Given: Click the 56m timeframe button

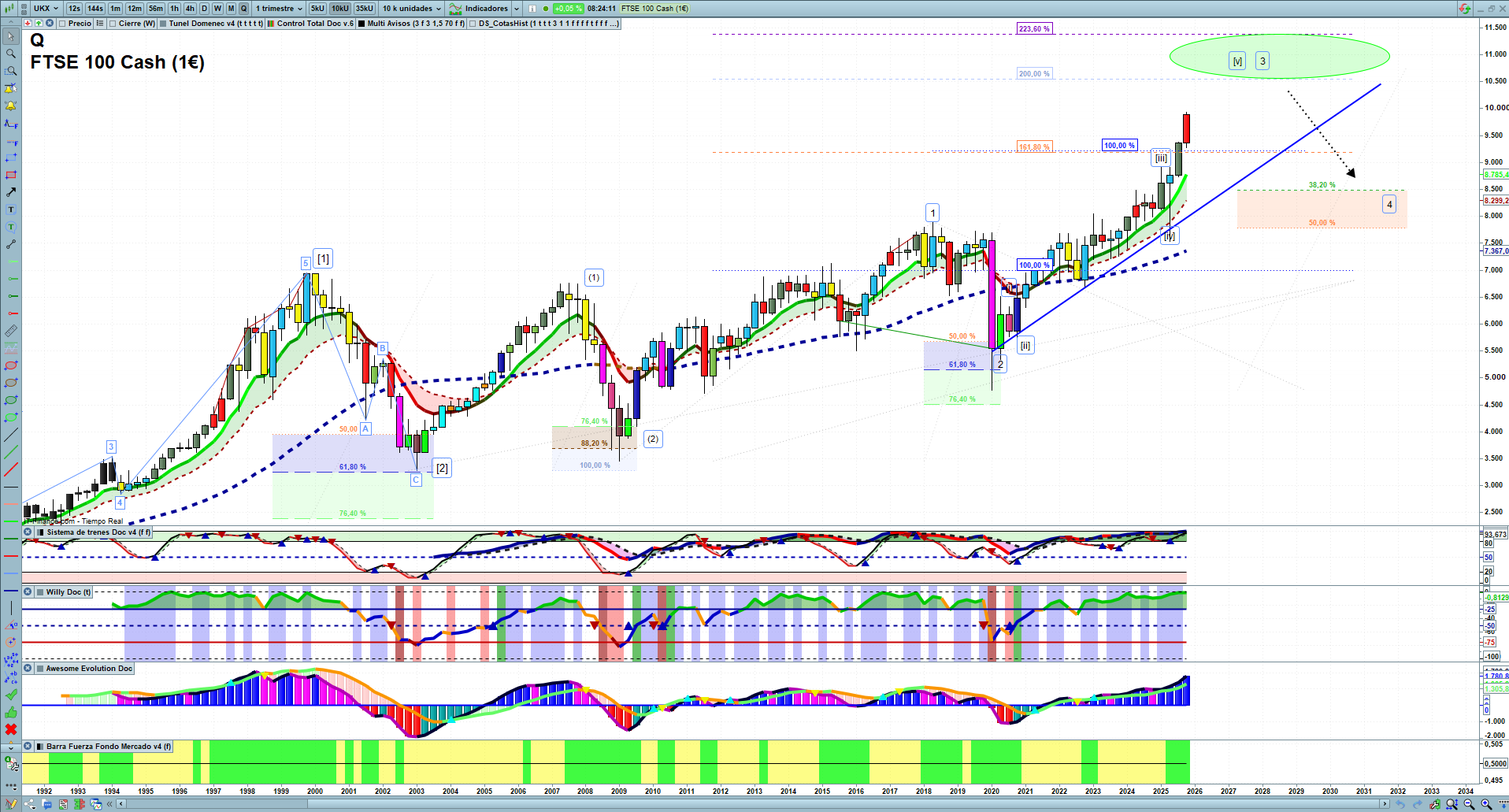Looking at the screenshot, I should 156,9.
